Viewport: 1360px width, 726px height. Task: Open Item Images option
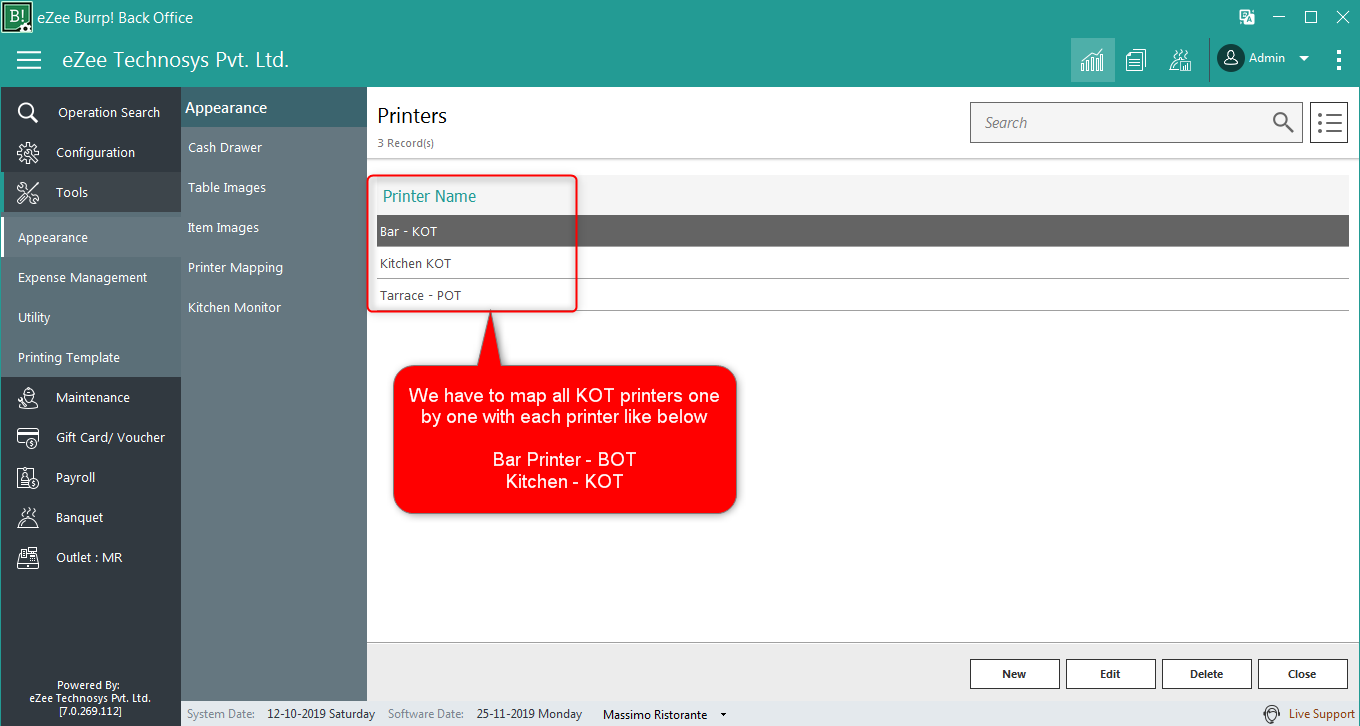(224, 228)
